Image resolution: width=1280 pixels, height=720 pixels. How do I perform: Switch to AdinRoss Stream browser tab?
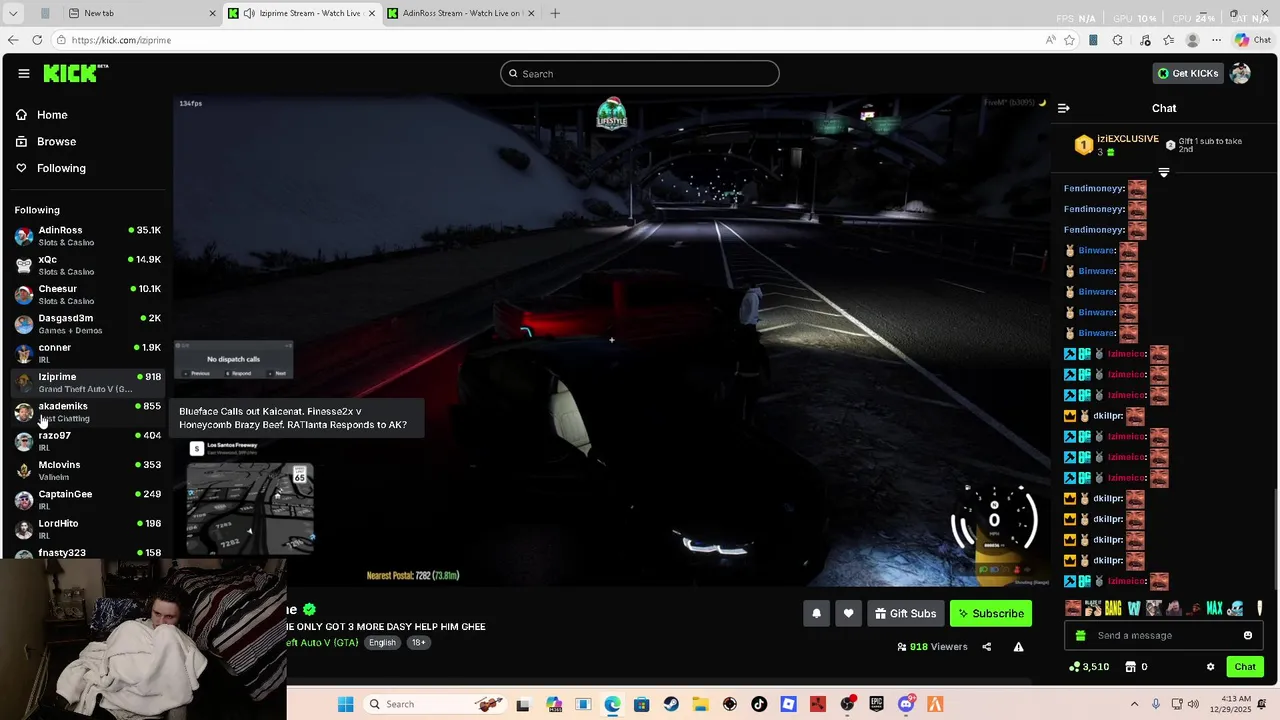[461, 13]
